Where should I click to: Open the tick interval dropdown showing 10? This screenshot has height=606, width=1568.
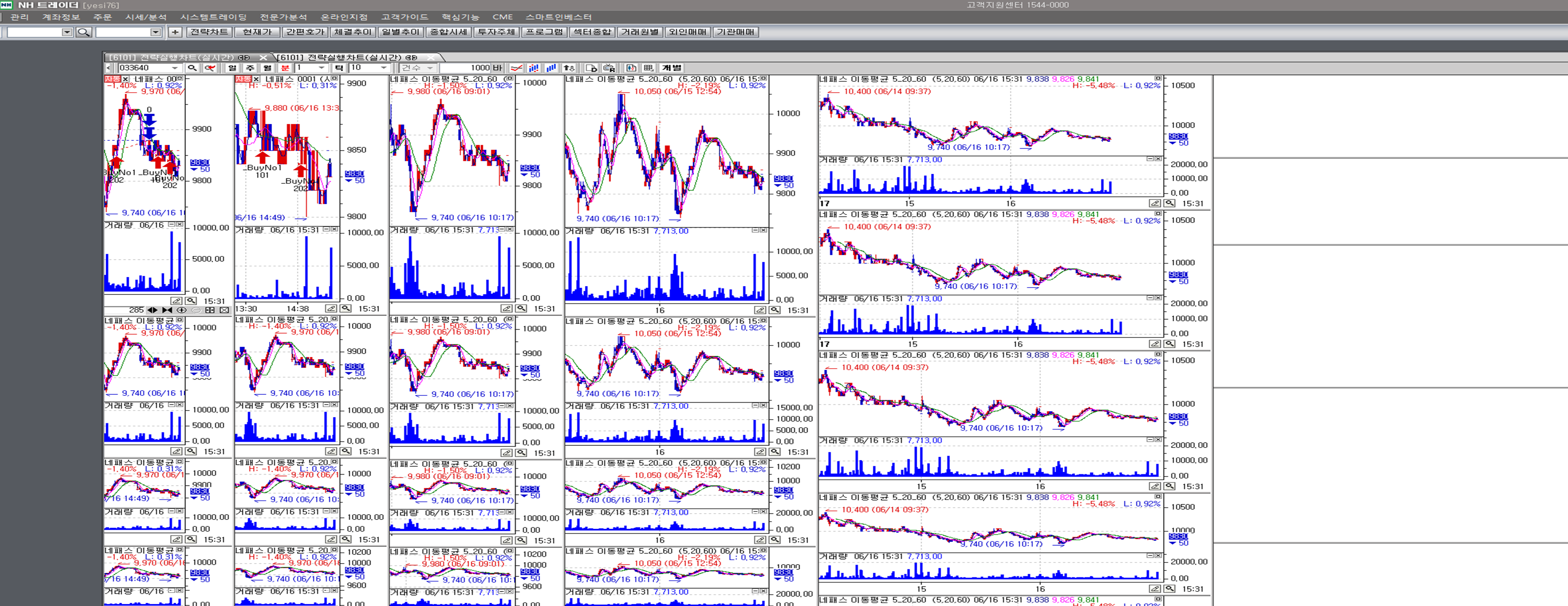point(384,67)
